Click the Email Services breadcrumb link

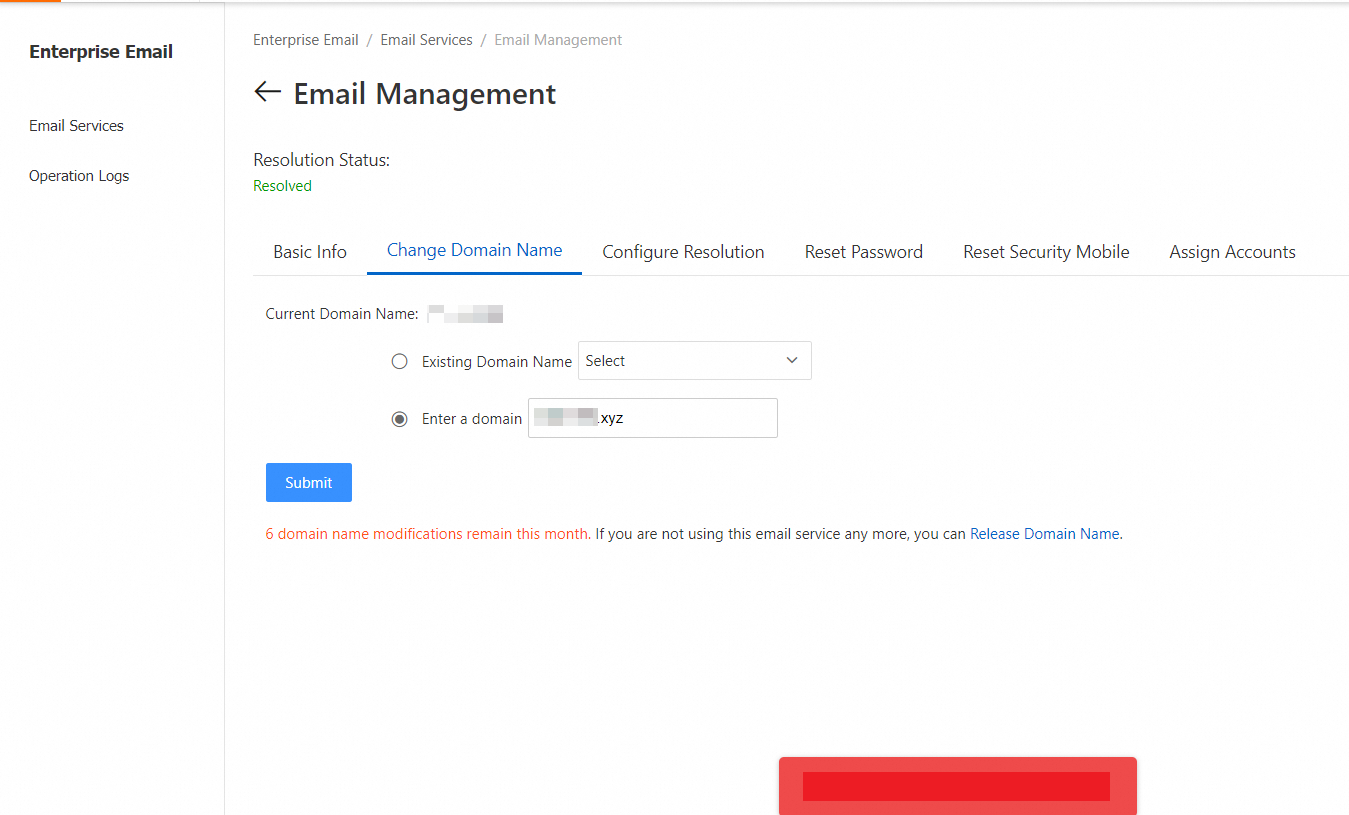click(426, 40)
